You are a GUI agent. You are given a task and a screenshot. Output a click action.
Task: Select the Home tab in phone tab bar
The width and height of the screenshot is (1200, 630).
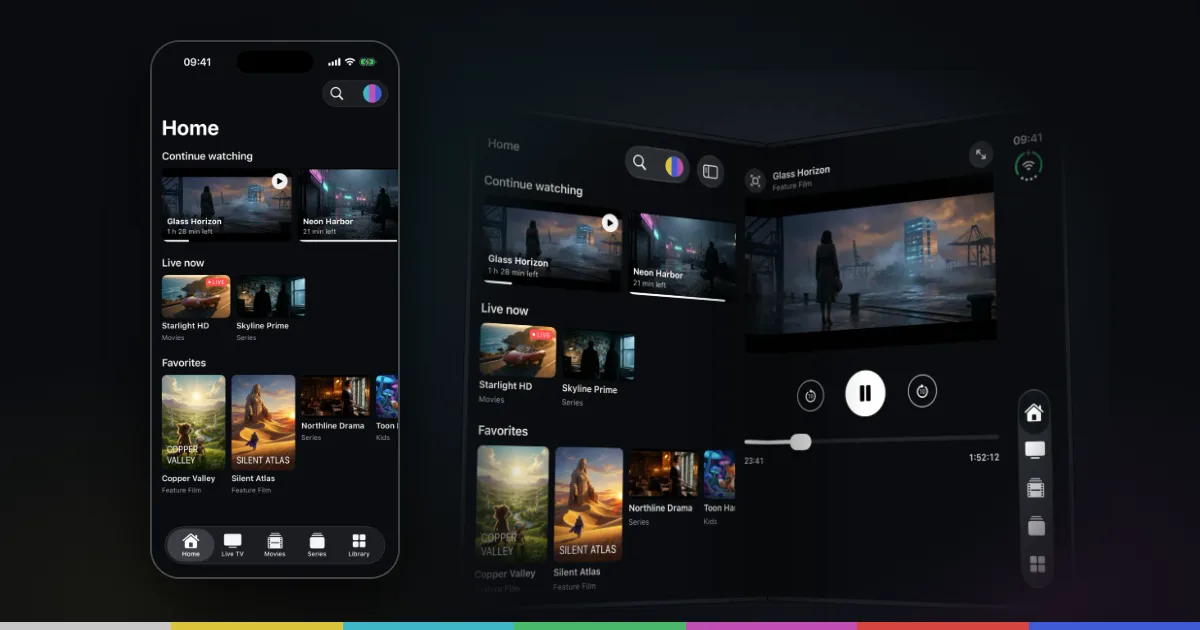[x=191, y=545]
